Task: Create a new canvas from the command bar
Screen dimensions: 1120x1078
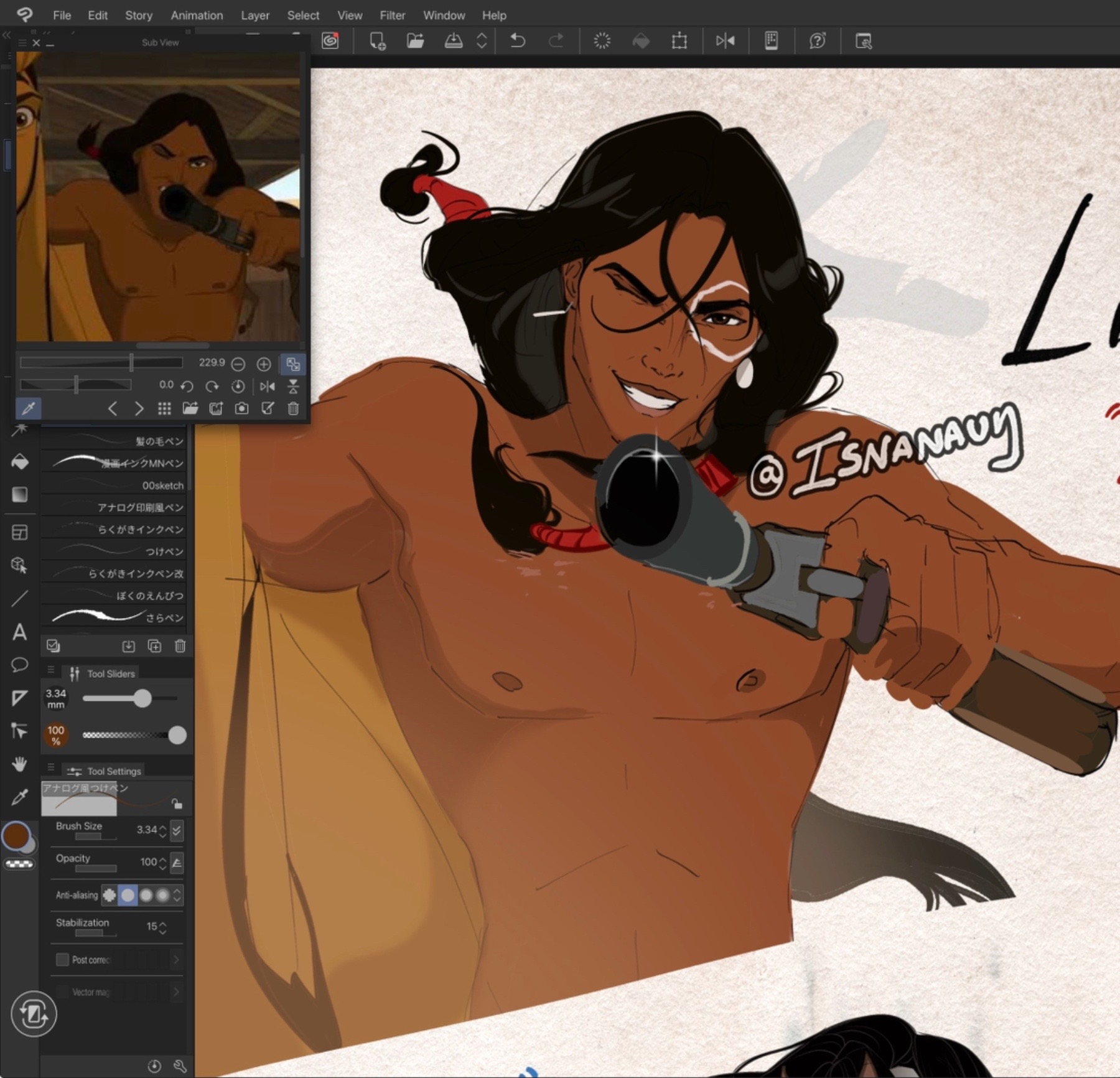Action: tap(378, 41)
